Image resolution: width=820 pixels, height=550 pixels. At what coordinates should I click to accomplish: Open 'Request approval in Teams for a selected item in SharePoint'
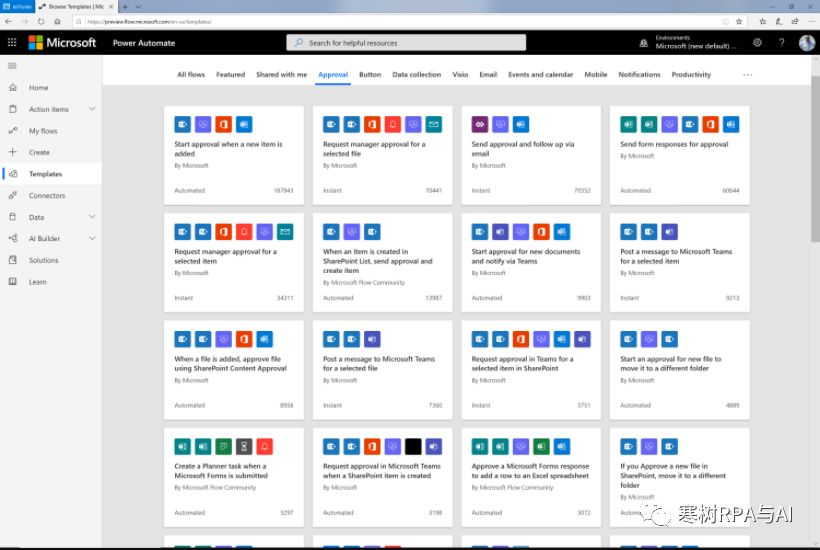[x=531, y=370]
